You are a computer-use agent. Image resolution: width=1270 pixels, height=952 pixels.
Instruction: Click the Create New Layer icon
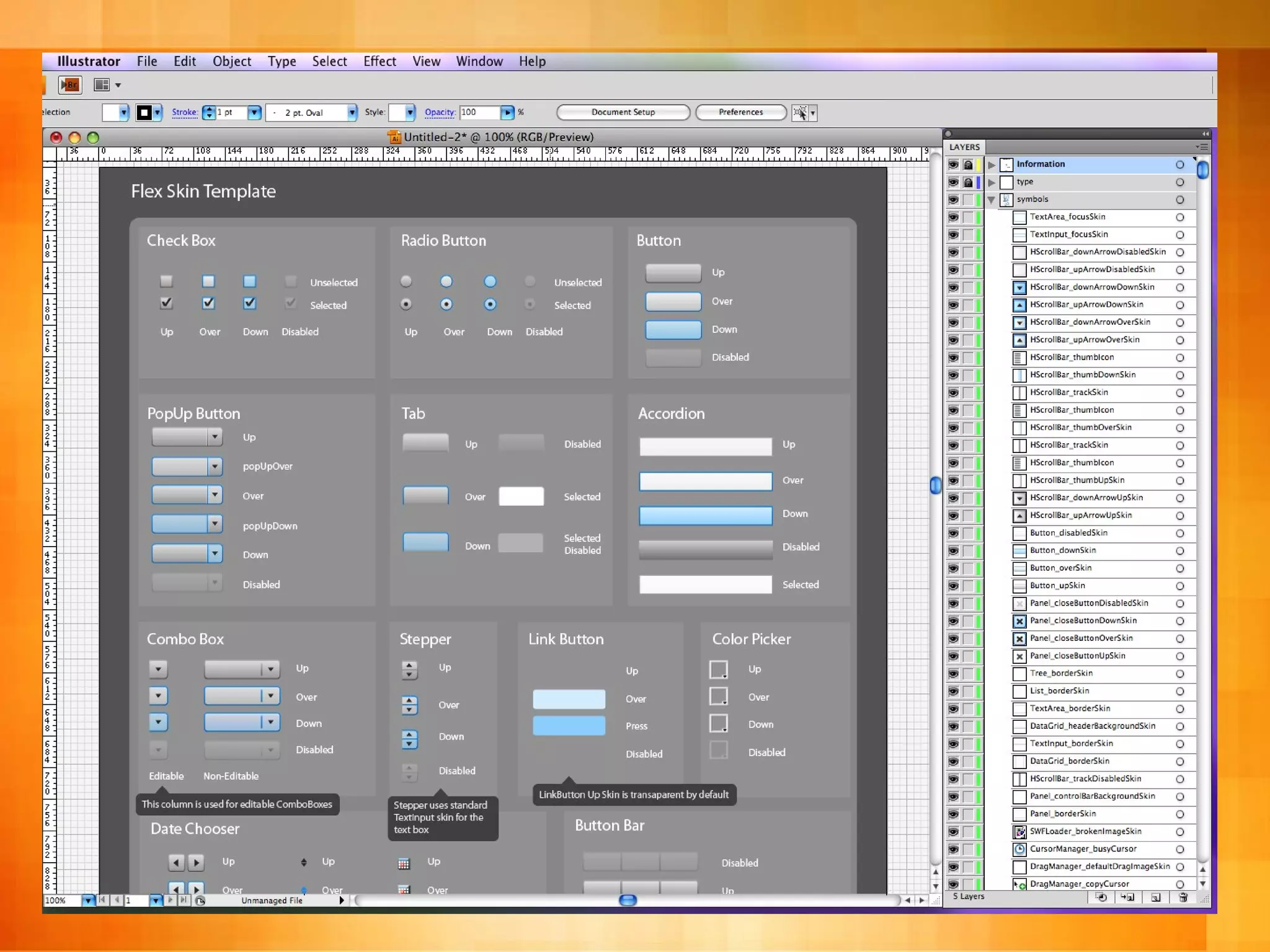pos(1155,897)
